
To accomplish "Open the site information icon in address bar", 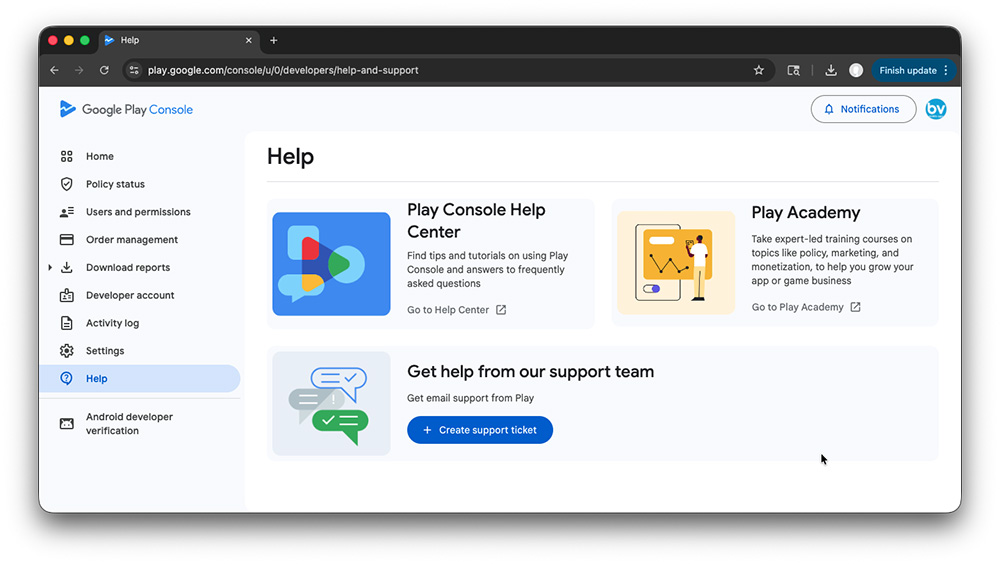I will pyautogui.click(x=134, y=70).
